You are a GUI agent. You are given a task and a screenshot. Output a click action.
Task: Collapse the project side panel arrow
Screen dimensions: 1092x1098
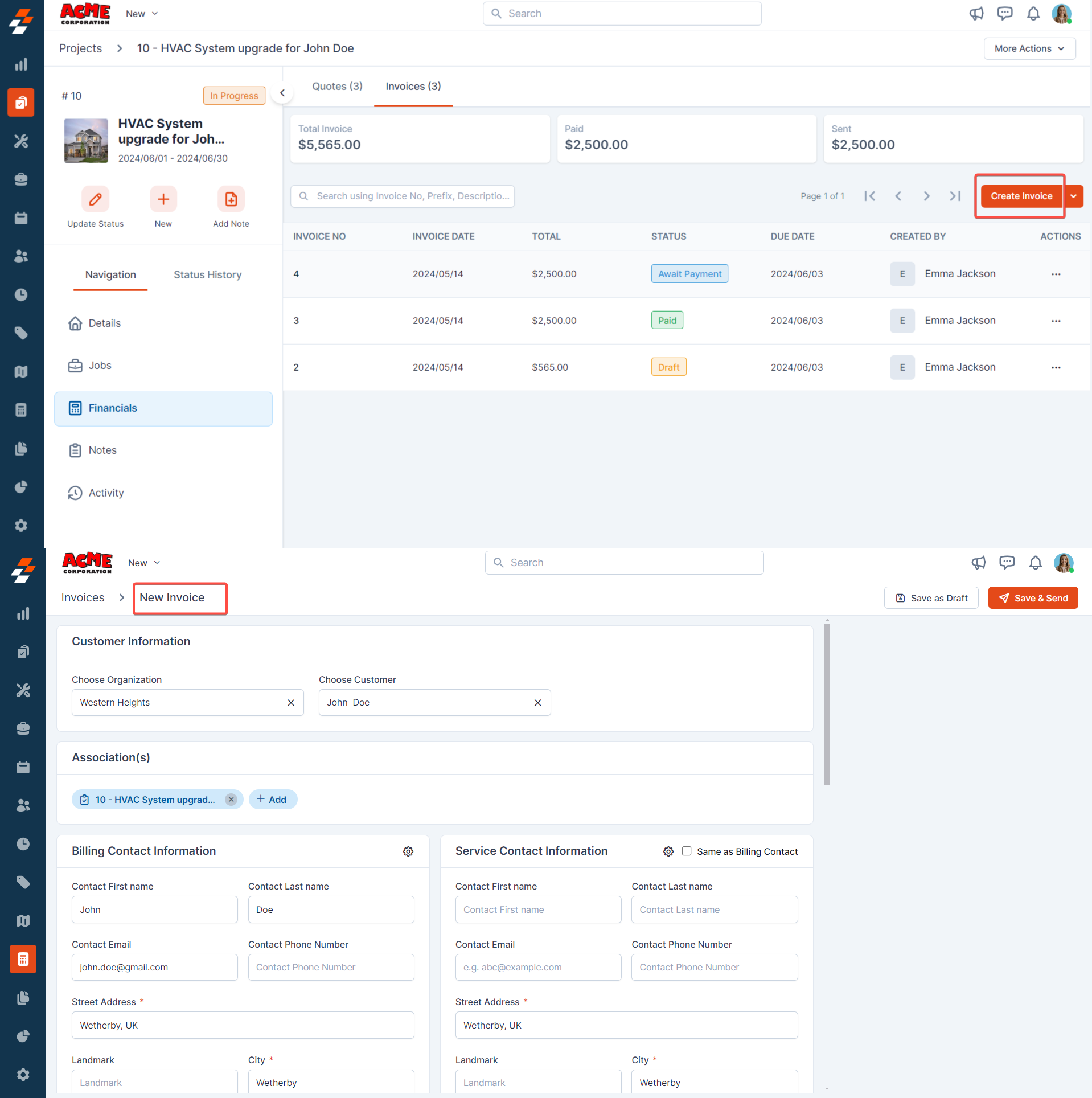coord(282,93)
